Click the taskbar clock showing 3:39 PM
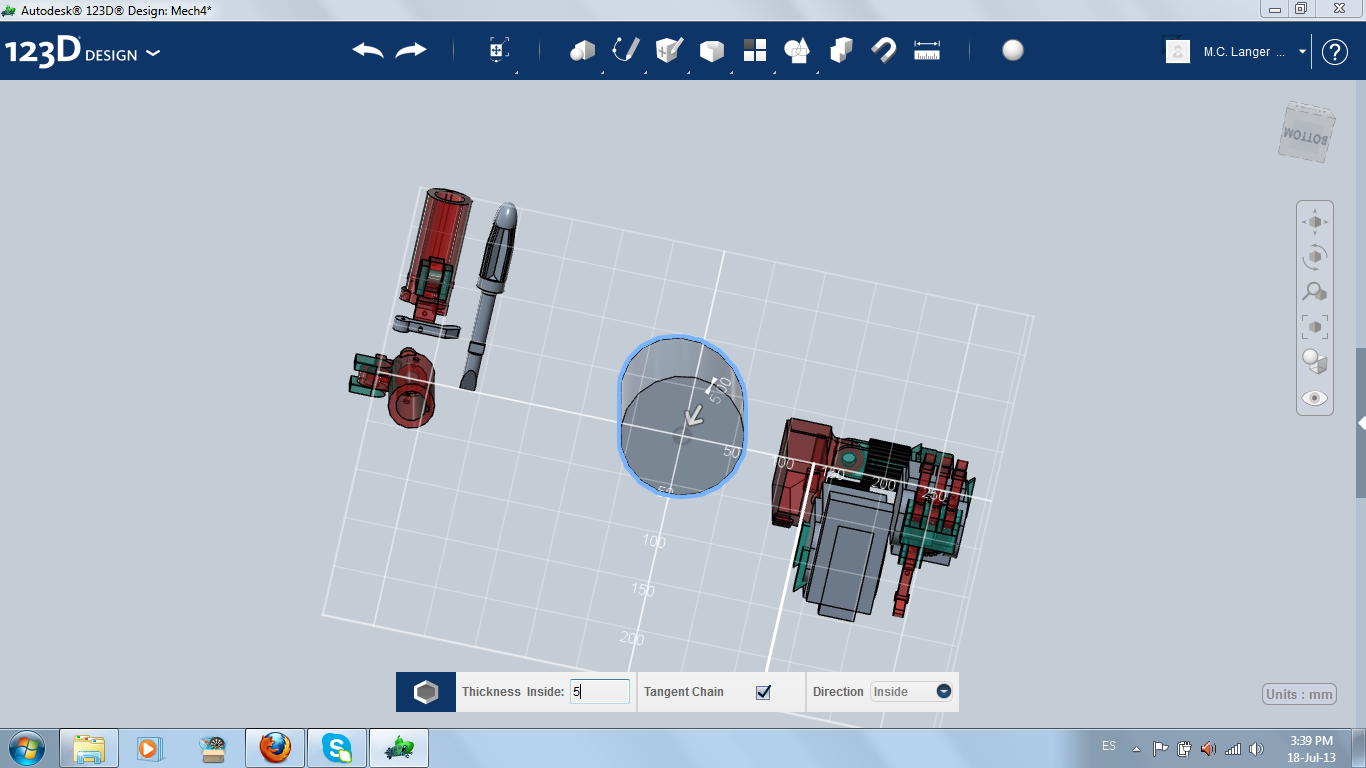 pos(1311,749)
